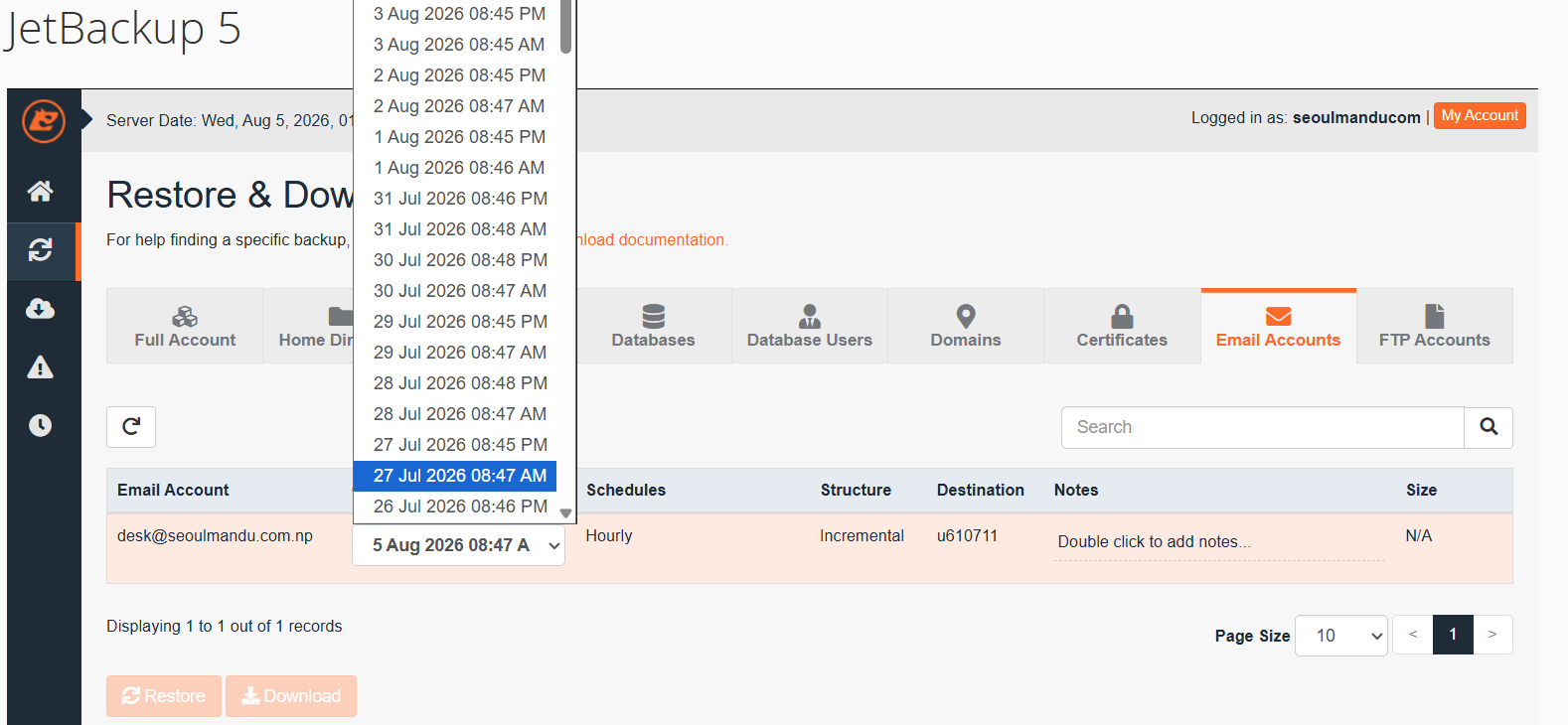Choose highlighted backup 27 Jul 2026 08:47 AM

click(455, 476)
